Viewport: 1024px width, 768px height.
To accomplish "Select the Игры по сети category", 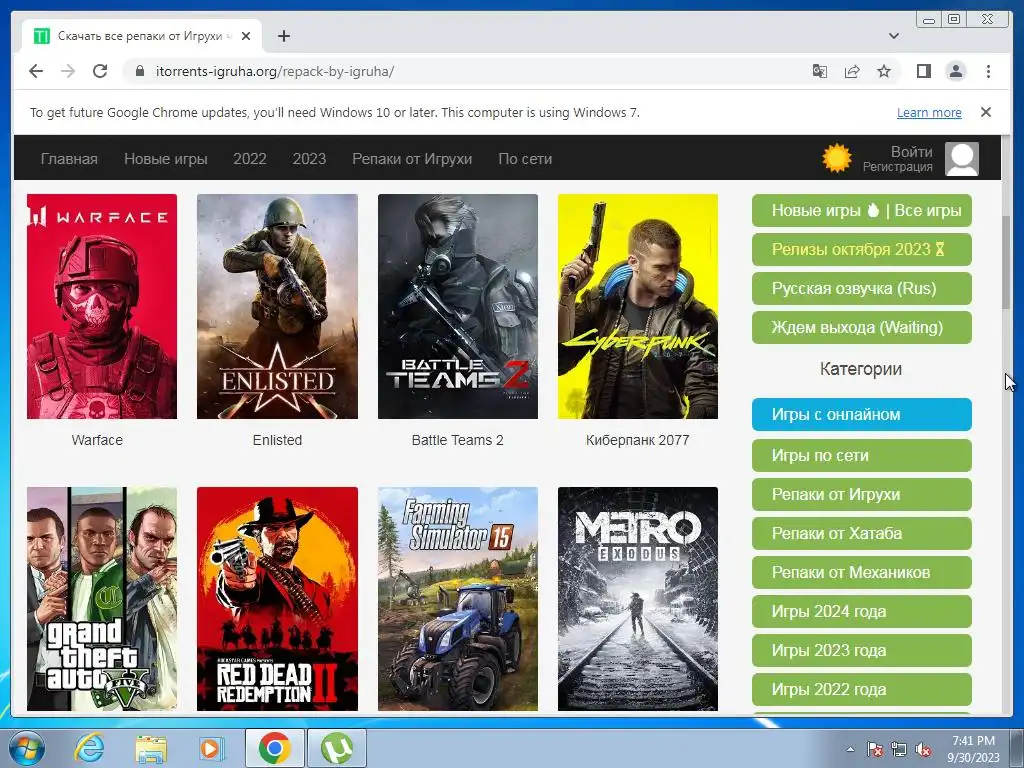I will [861, 455].
